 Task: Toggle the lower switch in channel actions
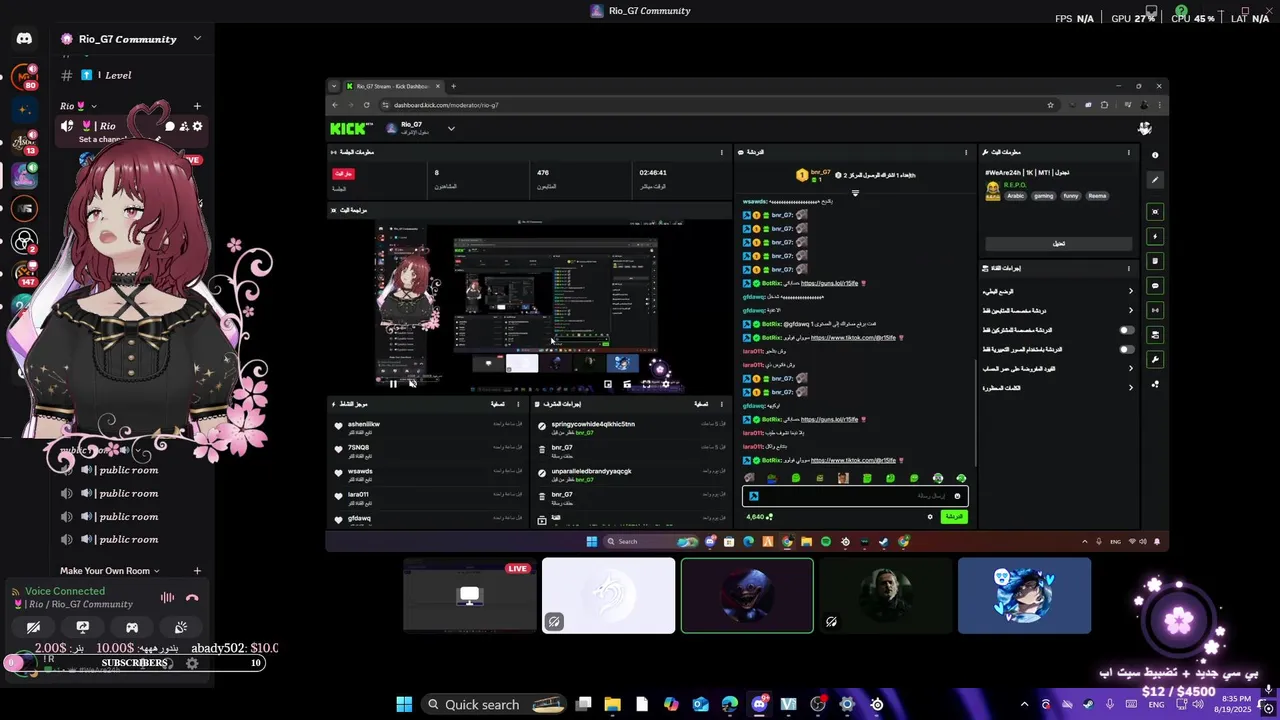pyautogui.click(x=1127, y=350)
